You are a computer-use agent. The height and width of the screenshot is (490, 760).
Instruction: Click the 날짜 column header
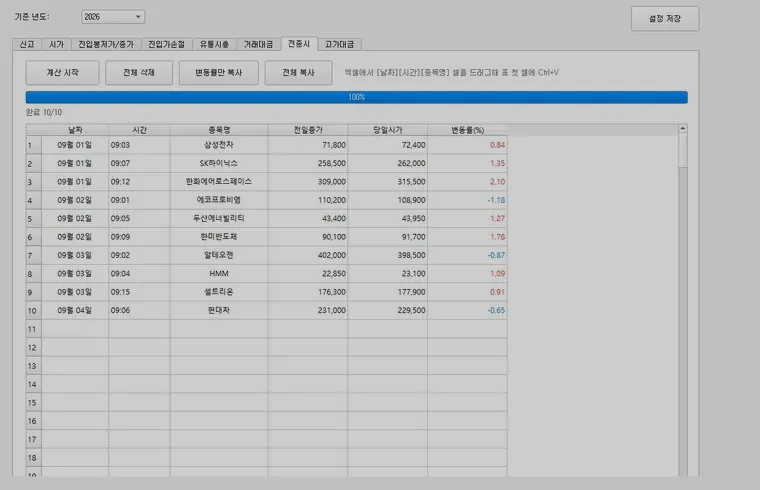(75, 130)
